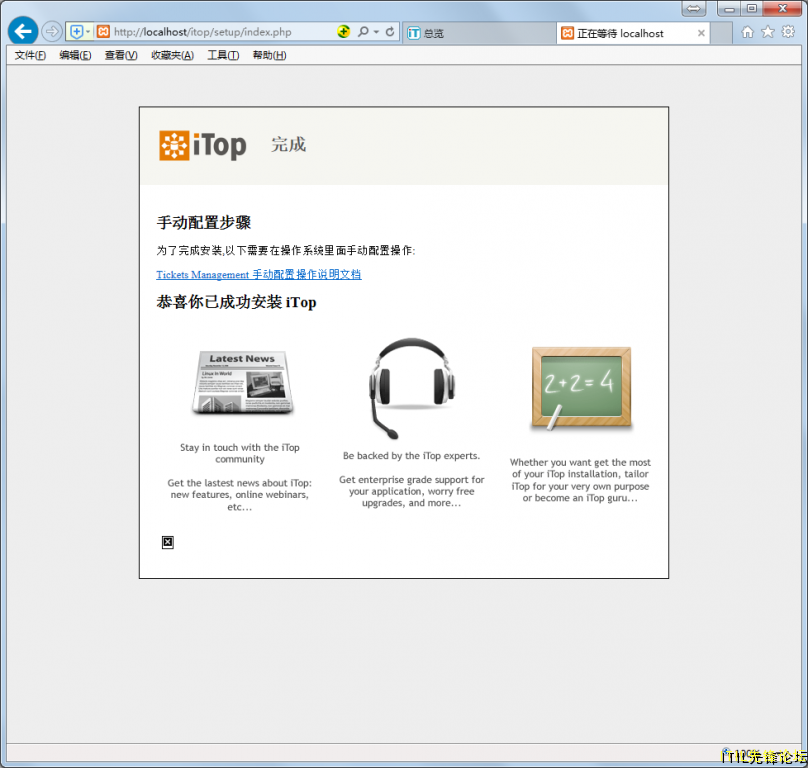Open favorites star icon

click(x=768, y=32)
